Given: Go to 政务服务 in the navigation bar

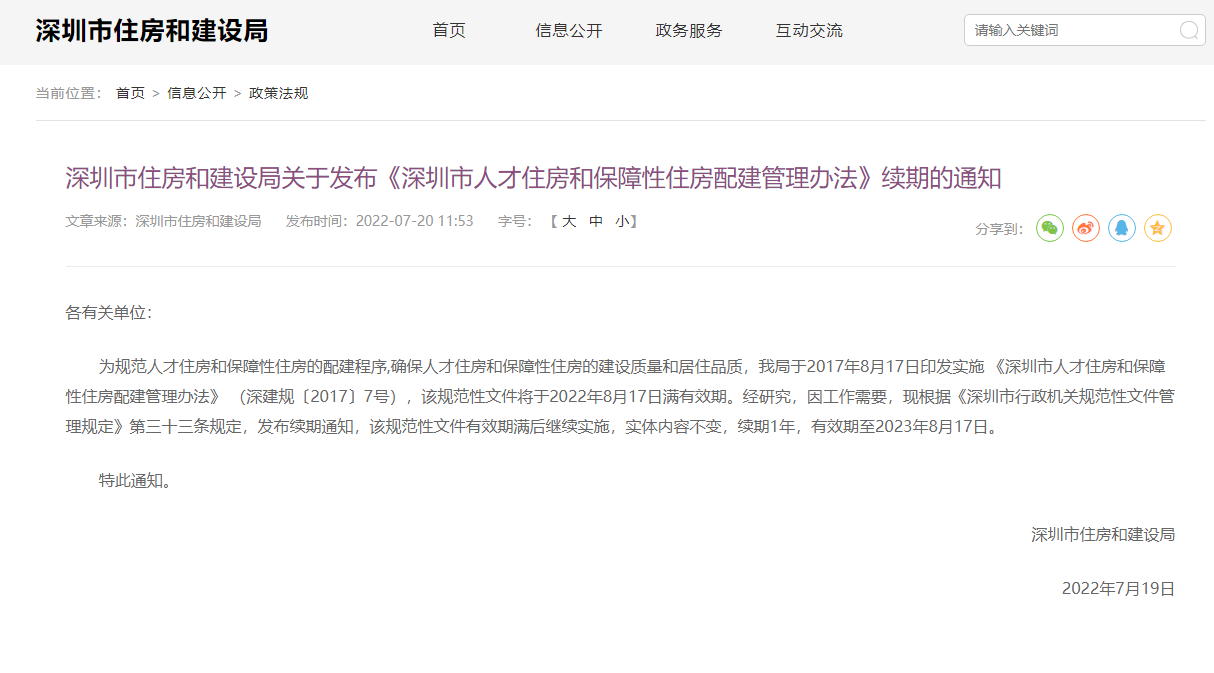Looking at the screenshot, I should click(x=689, y=30).
